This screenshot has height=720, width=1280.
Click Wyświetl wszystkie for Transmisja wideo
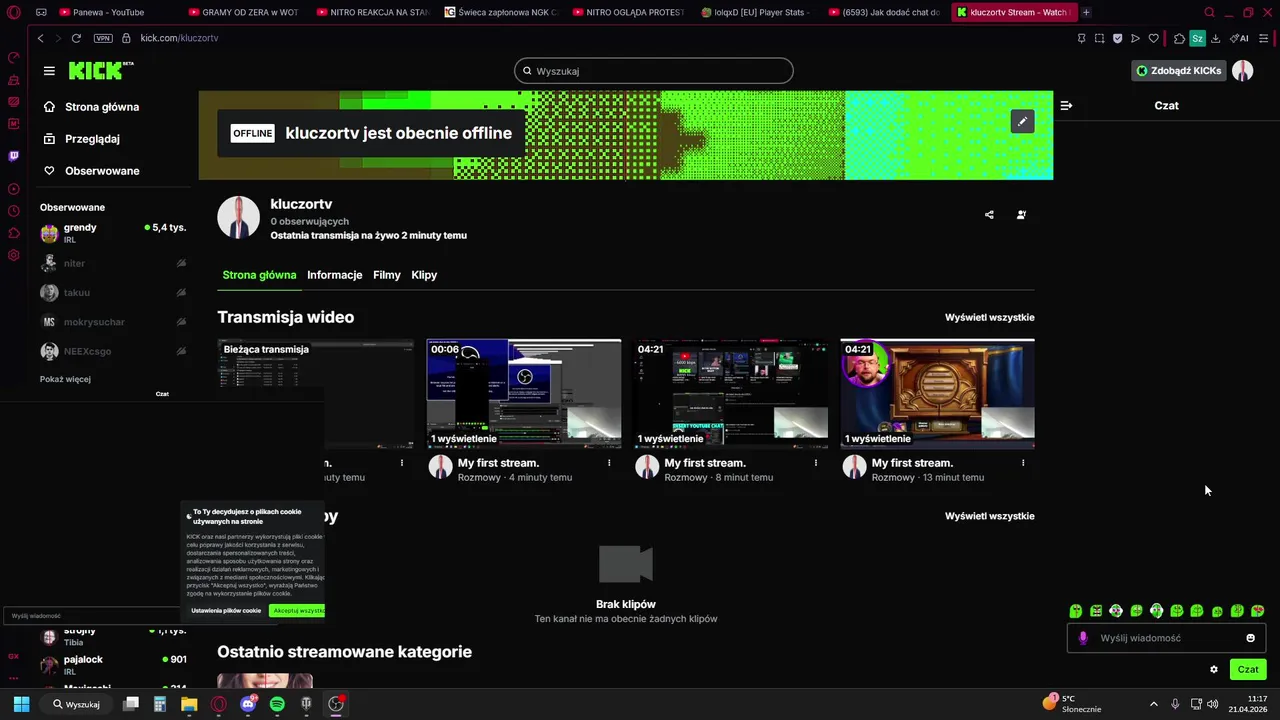[x=990, y=317]
